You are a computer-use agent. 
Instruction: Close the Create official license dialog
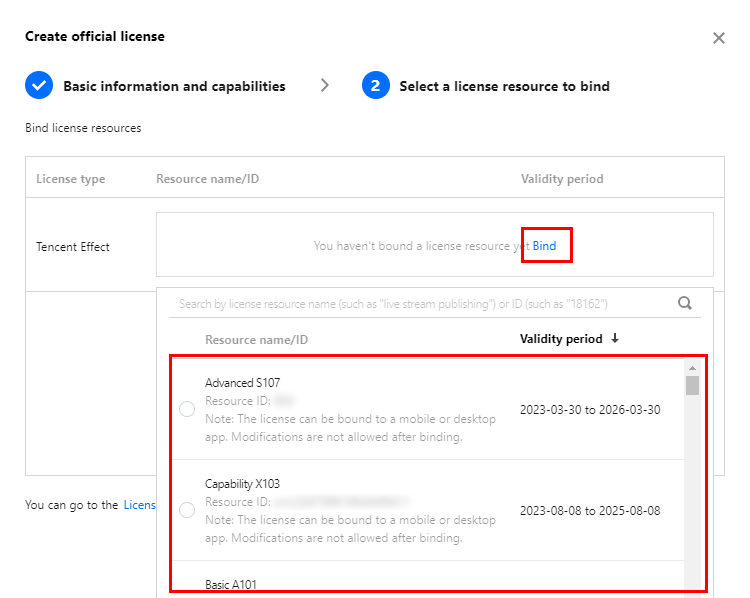click(718, 38)
